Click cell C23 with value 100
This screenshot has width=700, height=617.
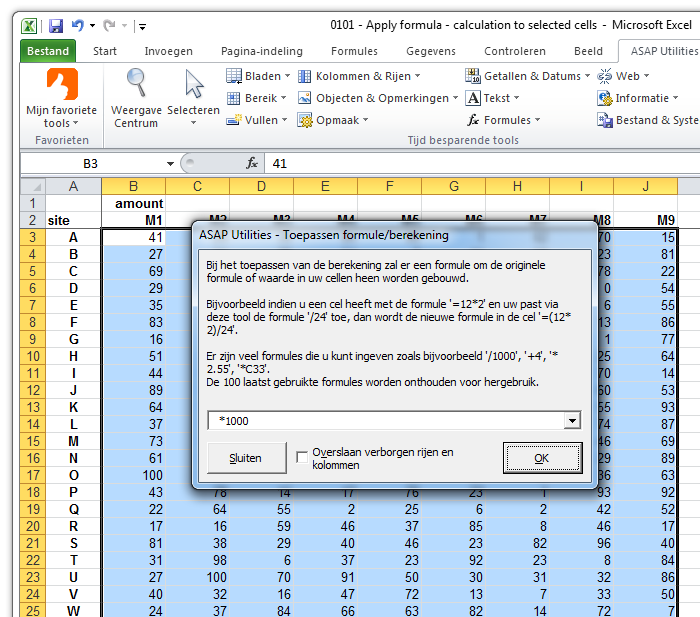tap(197, 577)
